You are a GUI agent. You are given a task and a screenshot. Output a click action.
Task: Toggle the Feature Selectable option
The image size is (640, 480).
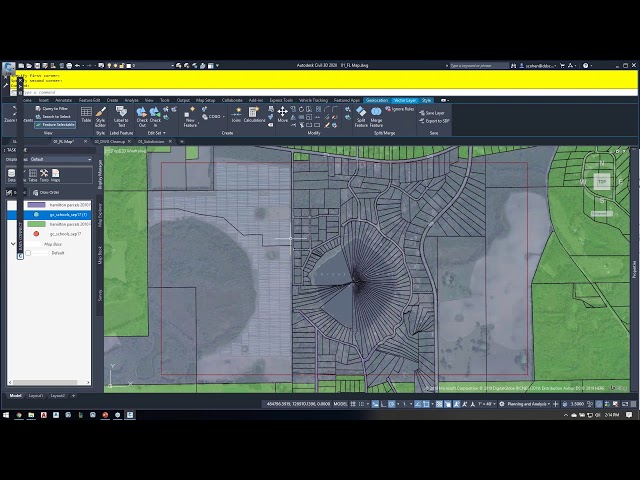point(55,124)
